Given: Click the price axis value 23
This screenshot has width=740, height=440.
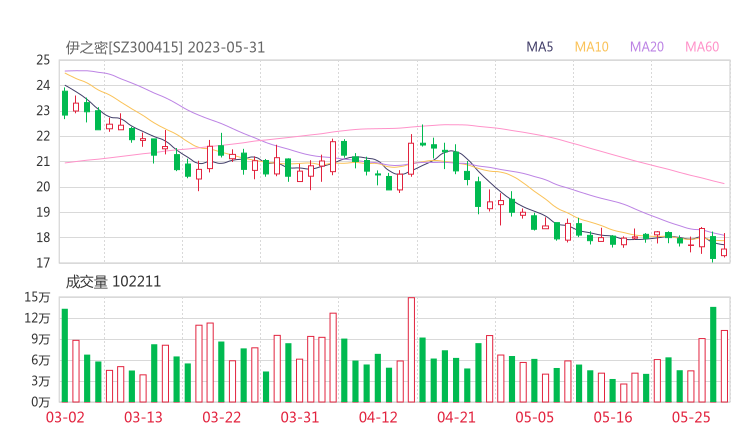Looking at the screenshot, I should (x=43, y=110).
